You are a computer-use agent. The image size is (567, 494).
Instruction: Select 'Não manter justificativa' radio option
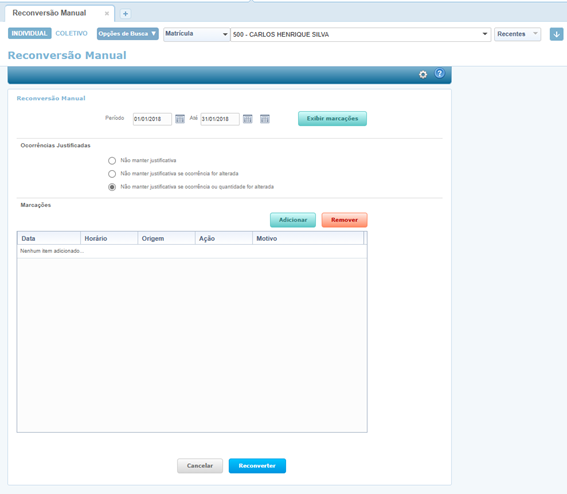[x=112, y=161]
